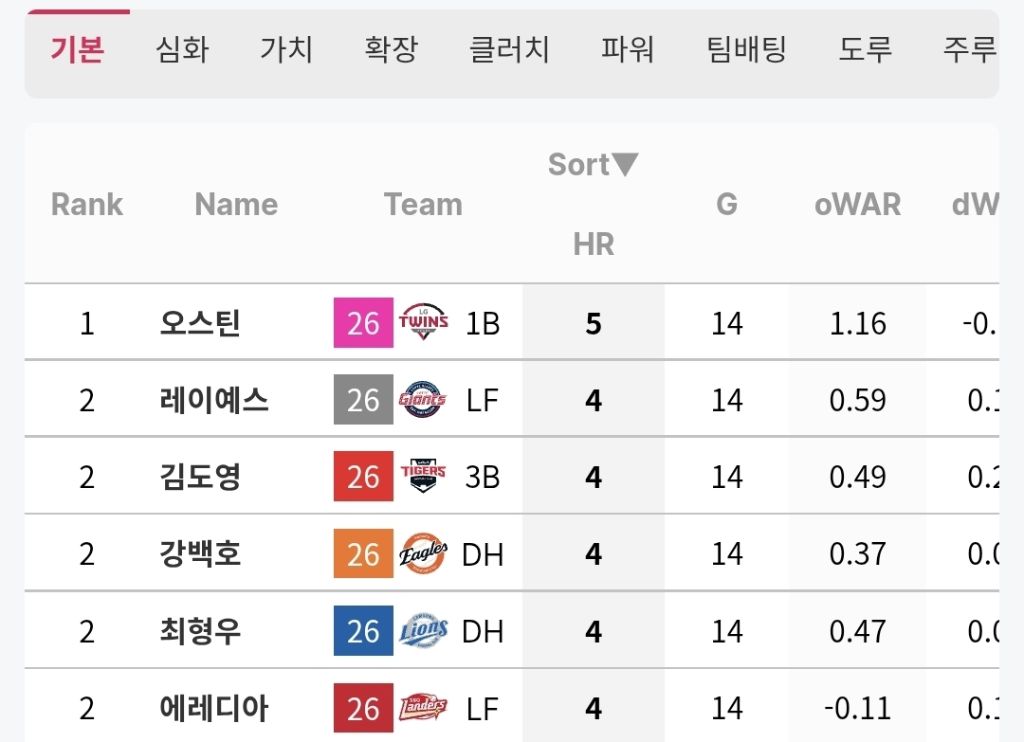This screenshot has width=1024, height=742.
Task: Click the Sort descending arrow above HR
Action: (x=625, y=164)
